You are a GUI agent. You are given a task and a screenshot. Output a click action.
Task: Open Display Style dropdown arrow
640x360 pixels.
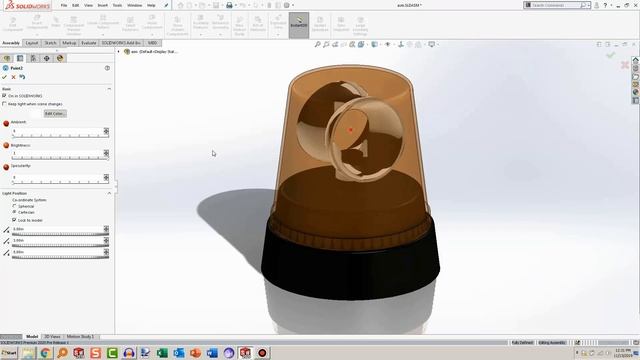pos(380,44)
